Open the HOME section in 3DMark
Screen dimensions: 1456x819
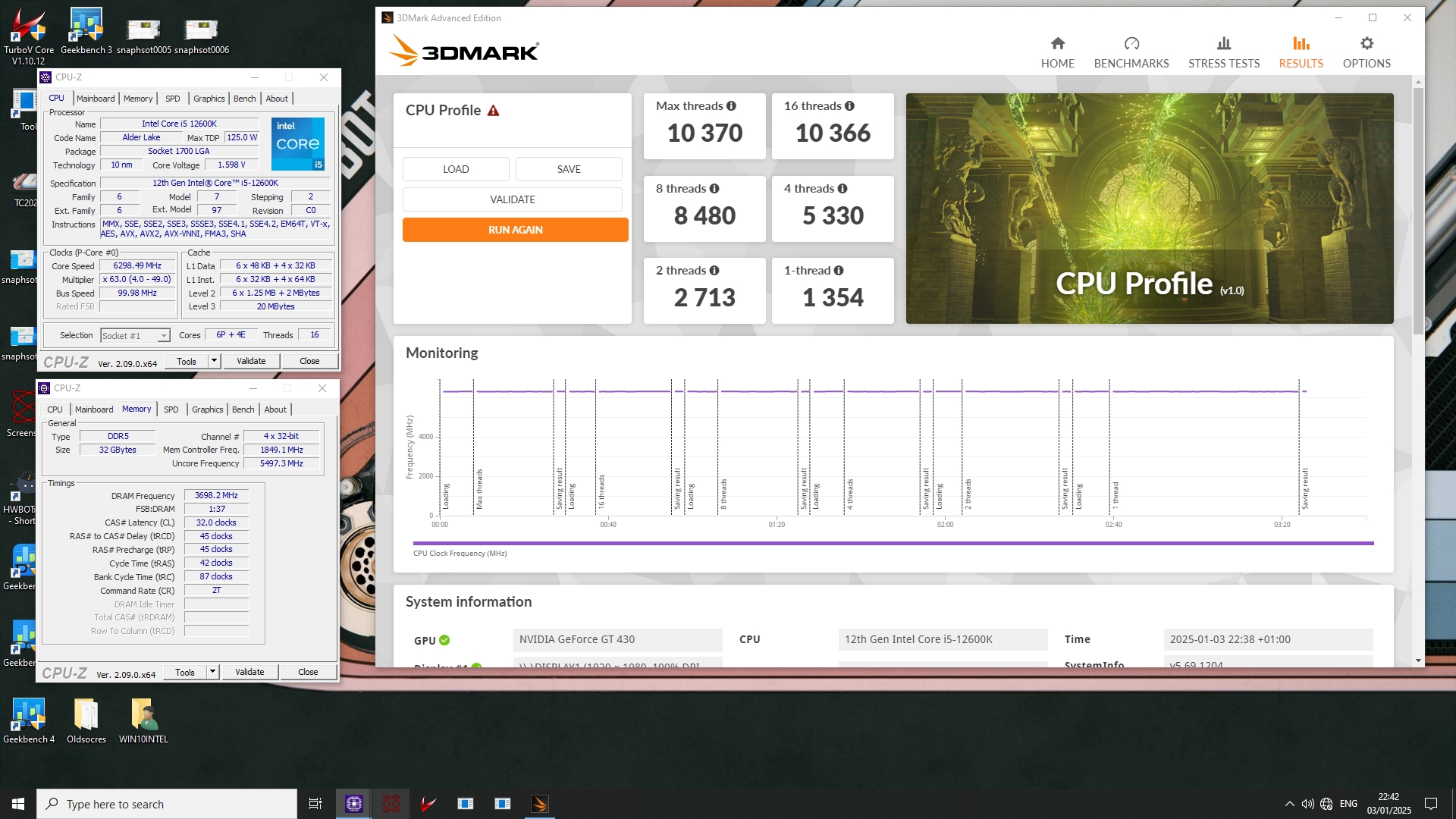pyautogui.click(x=1057, y=52)
